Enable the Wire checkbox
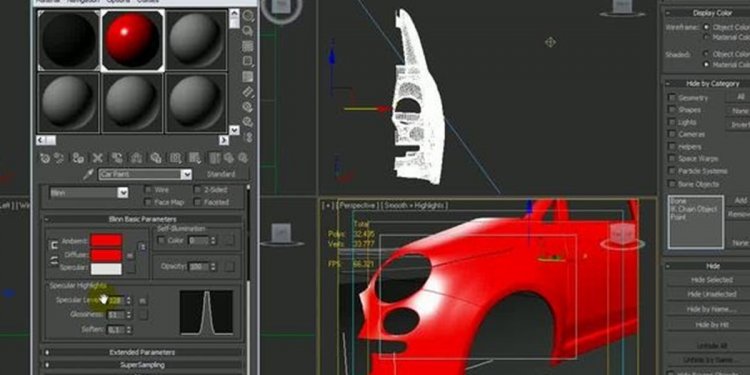This screenshot has height=375, width=750. coord(148,190)
